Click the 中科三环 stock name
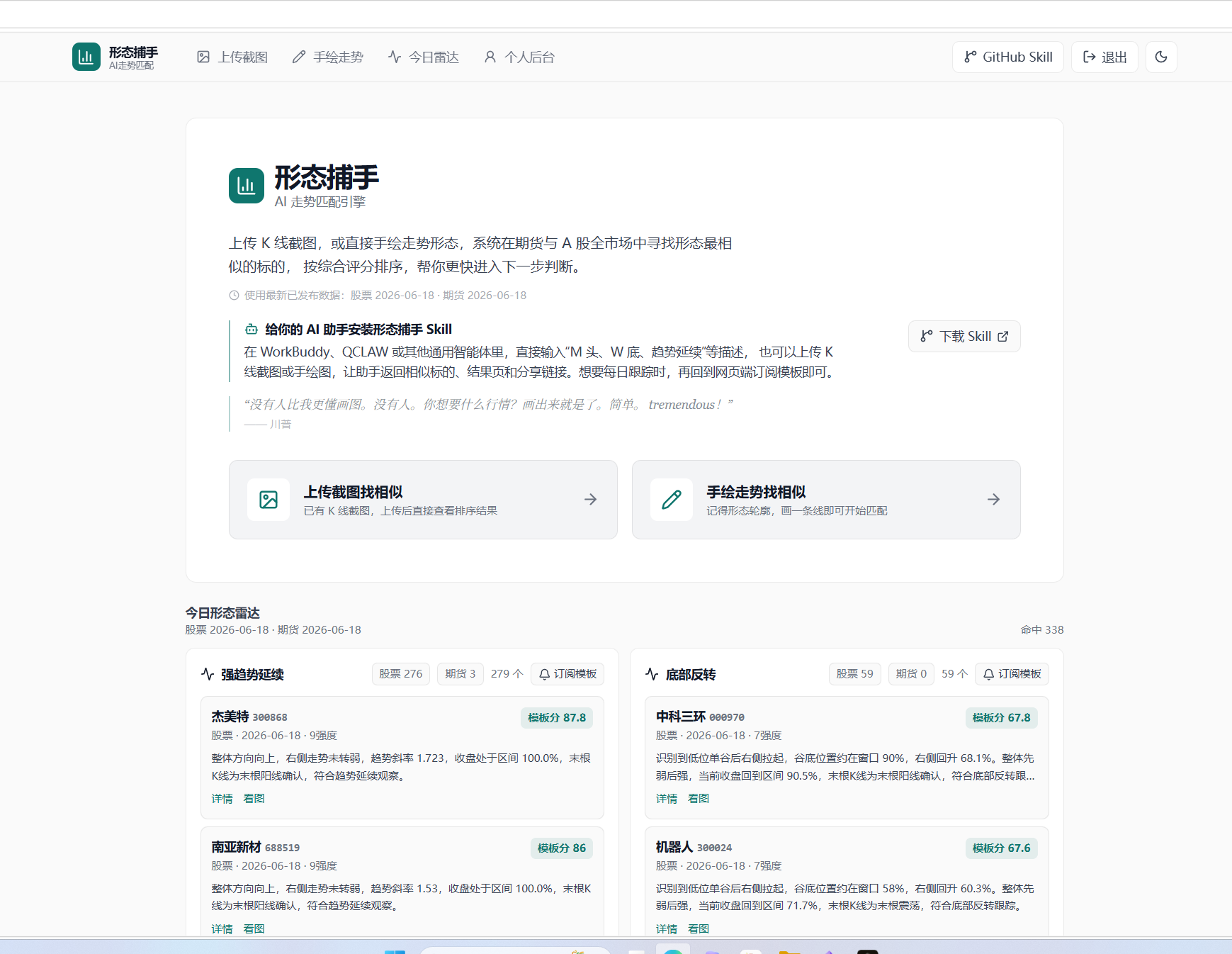 681,717
